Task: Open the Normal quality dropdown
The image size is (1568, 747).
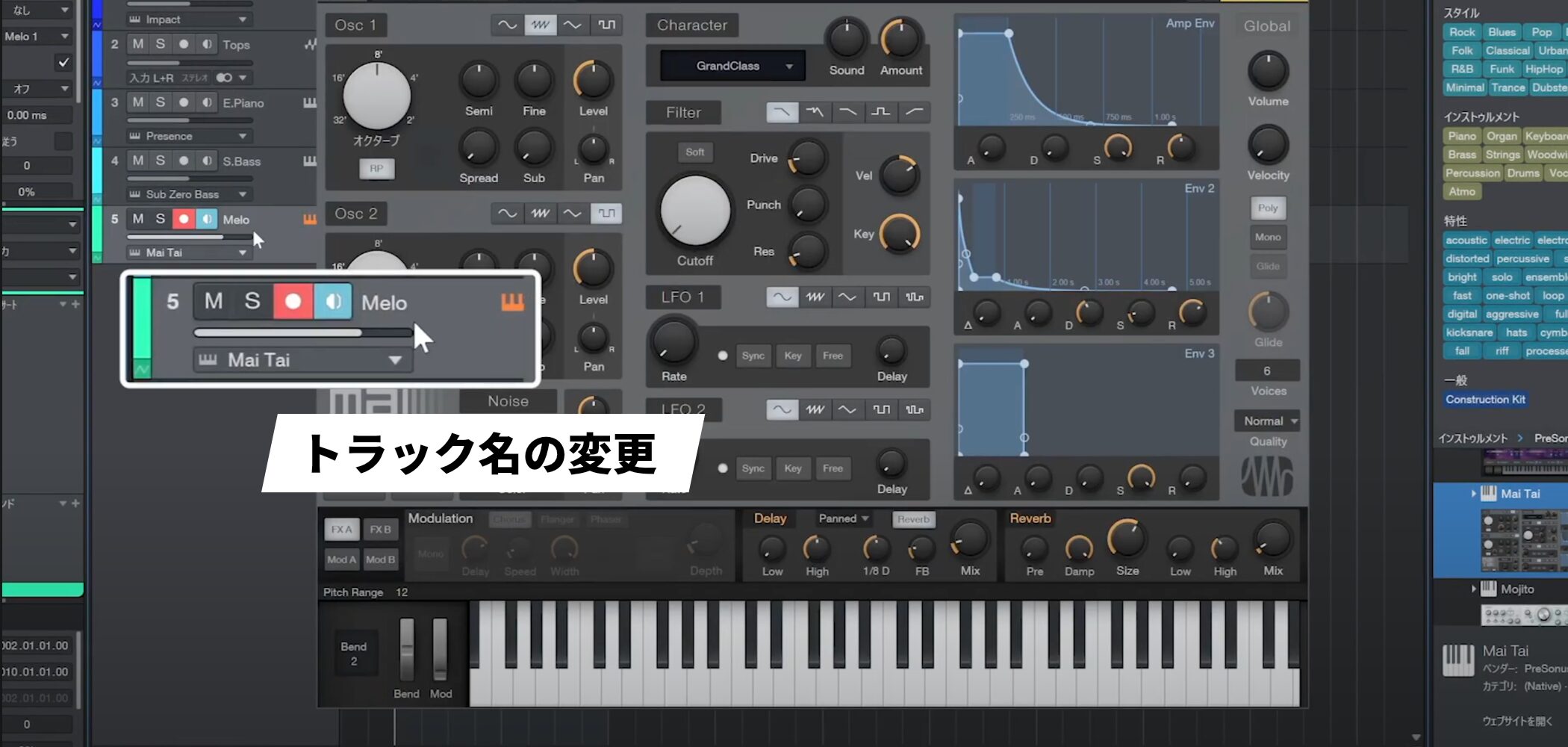Action: pos(1267,421)
